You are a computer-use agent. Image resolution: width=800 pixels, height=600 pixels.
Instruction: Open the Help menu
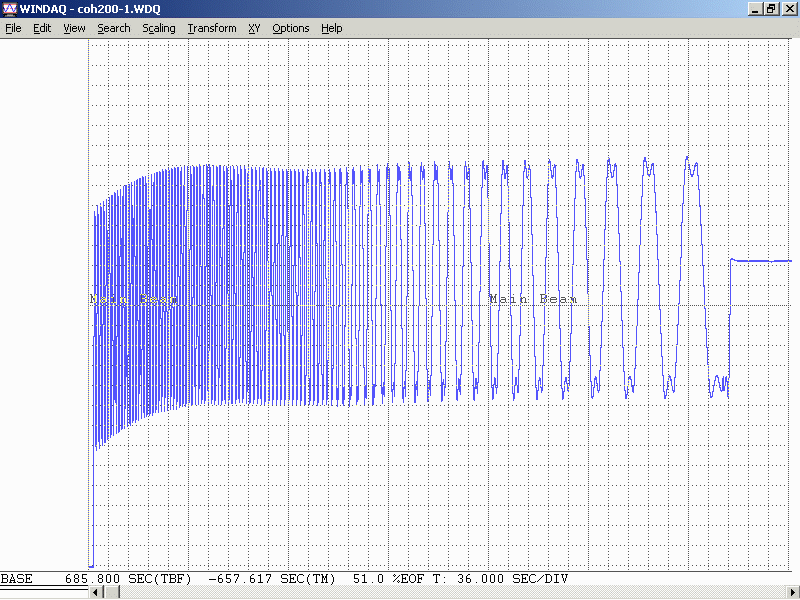(x=331, y=28)
